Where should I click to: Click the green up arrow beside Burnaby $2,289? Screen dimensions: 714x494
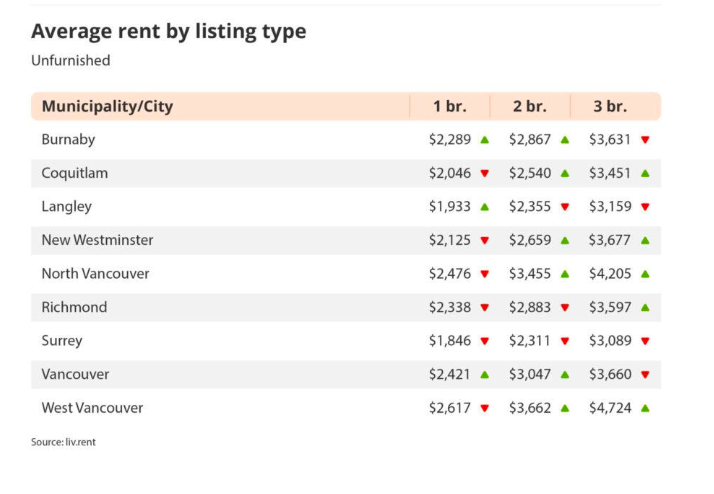tap(484, 140)
